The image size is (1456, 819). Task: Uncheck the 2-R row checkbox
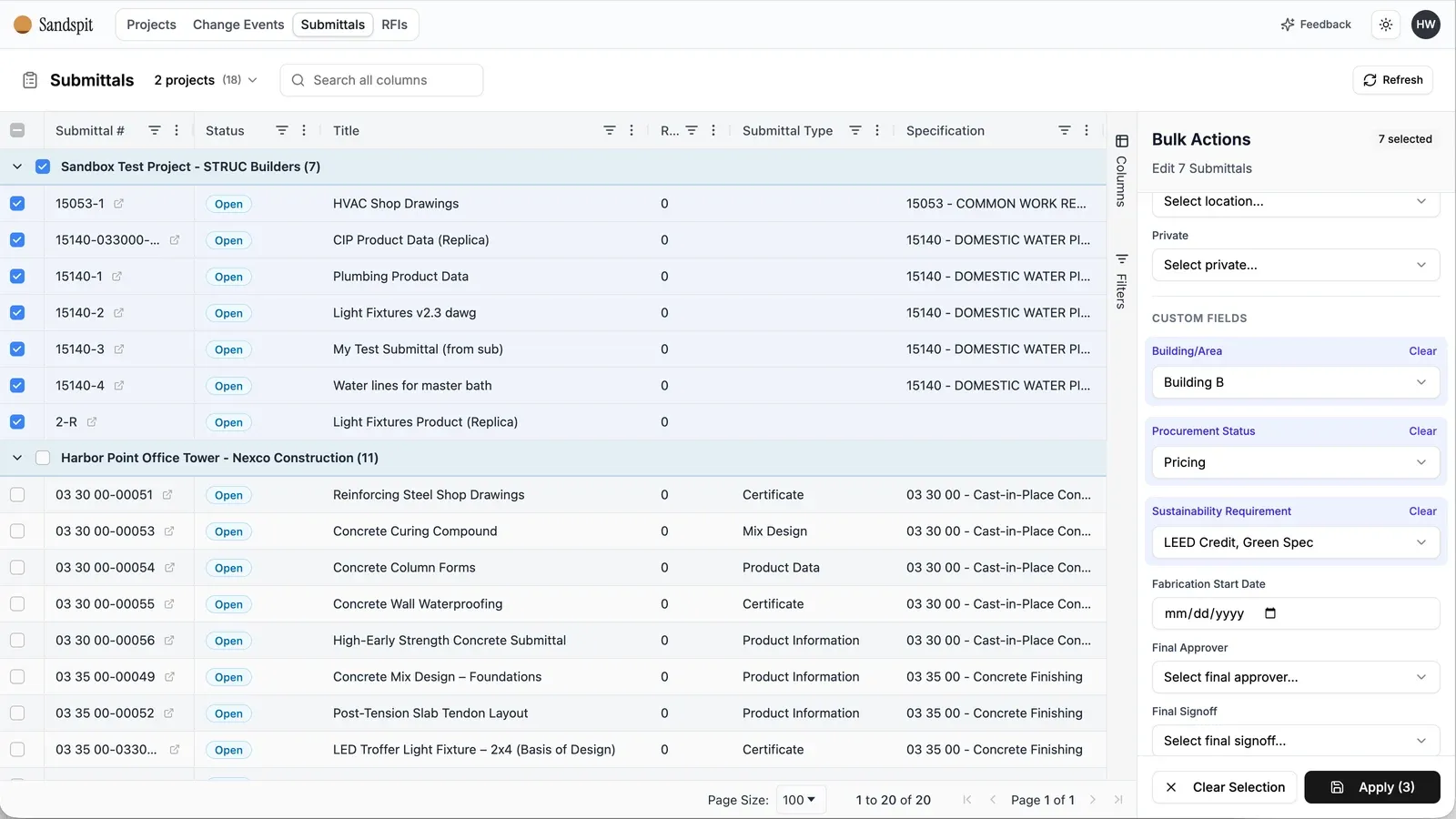click(x=17, y=422)
